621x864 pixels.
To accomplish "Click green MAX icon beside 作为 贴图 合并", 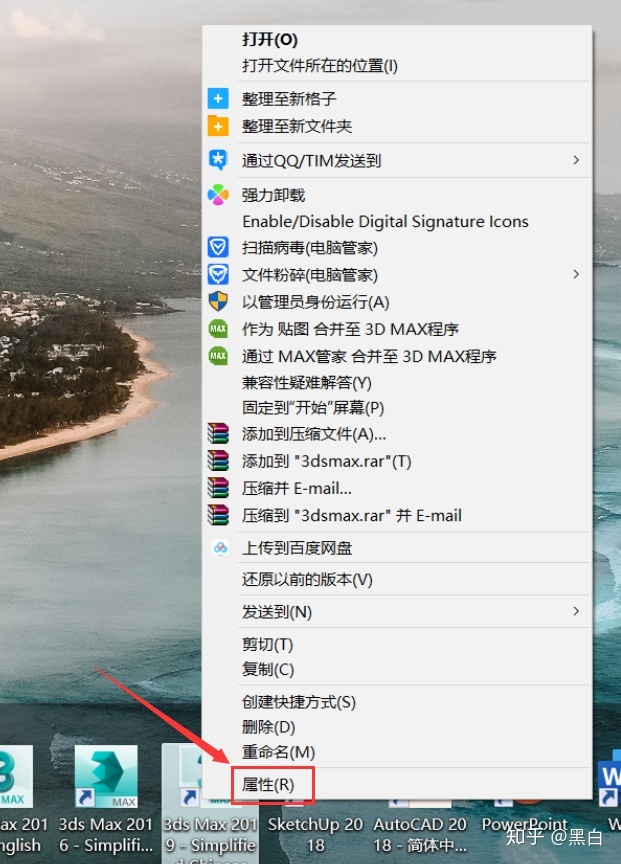I will [x=218, y=329].
